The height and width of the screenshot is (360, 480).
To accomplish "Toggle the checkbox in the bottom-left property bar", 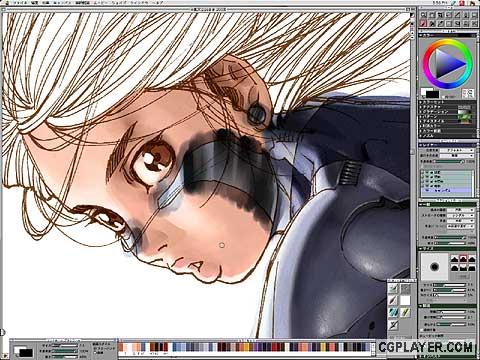I will [x=95, y=352].
